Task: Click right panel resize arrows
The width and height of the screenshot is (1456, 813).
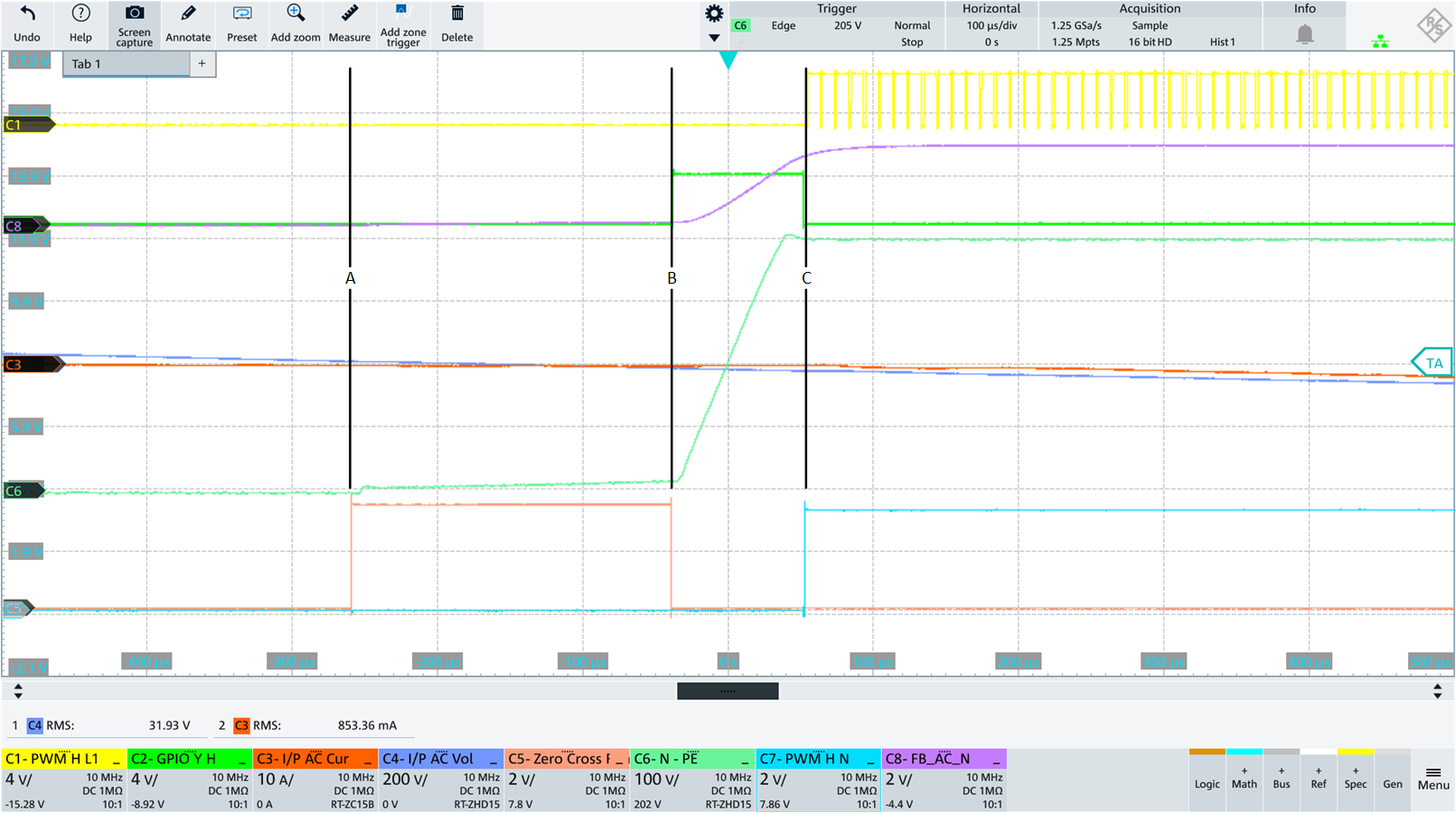Action: click(x=1438, y=691)
